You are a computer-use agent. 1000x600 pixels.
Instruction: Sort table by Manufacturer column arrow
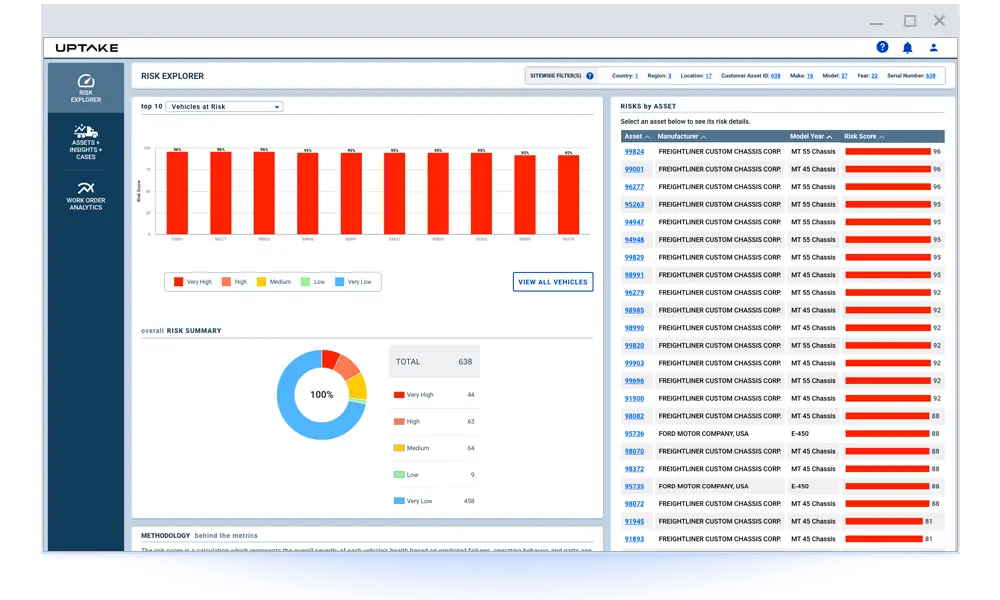[x=703, y=137]
